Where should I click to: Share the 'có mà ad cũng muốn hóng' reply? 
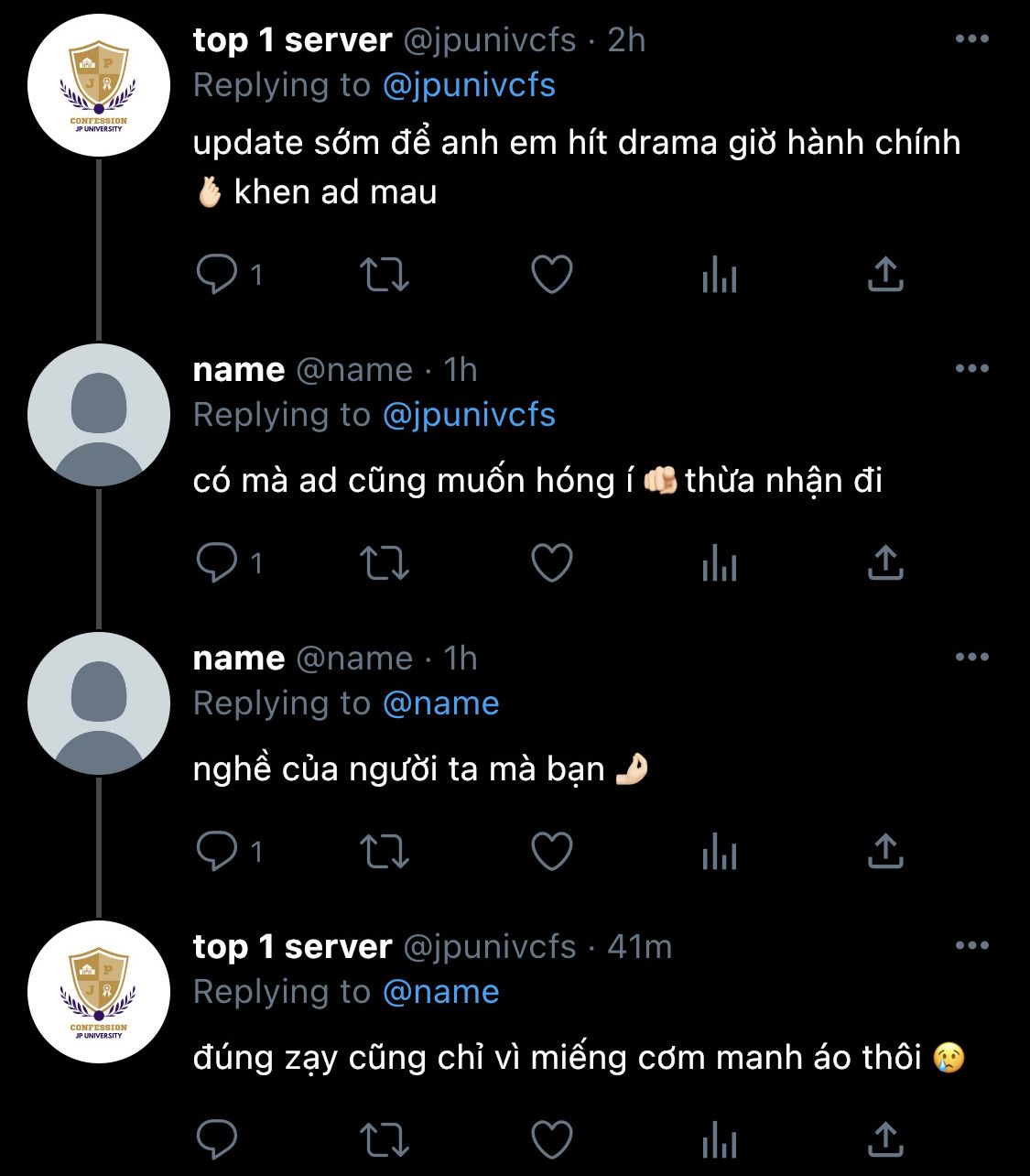[885, 562]
